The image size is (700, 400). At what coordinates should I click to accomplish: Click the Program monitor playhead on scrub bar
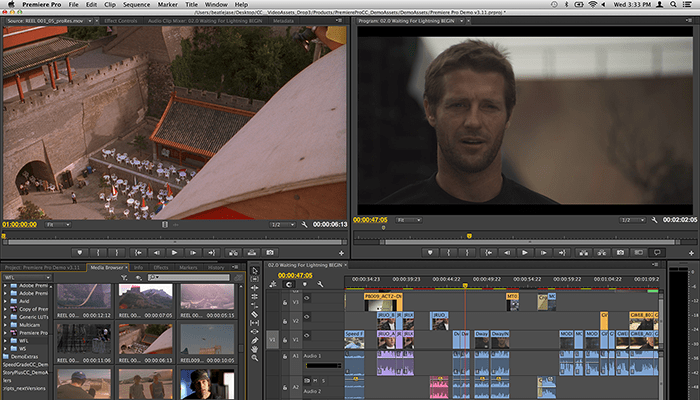pos(469,235)
